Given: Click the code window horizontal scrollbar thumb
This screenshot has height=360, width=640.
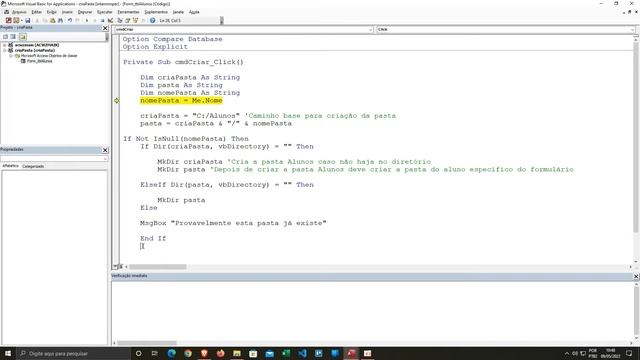Looking at the screenshot, I should pos(158,267).
